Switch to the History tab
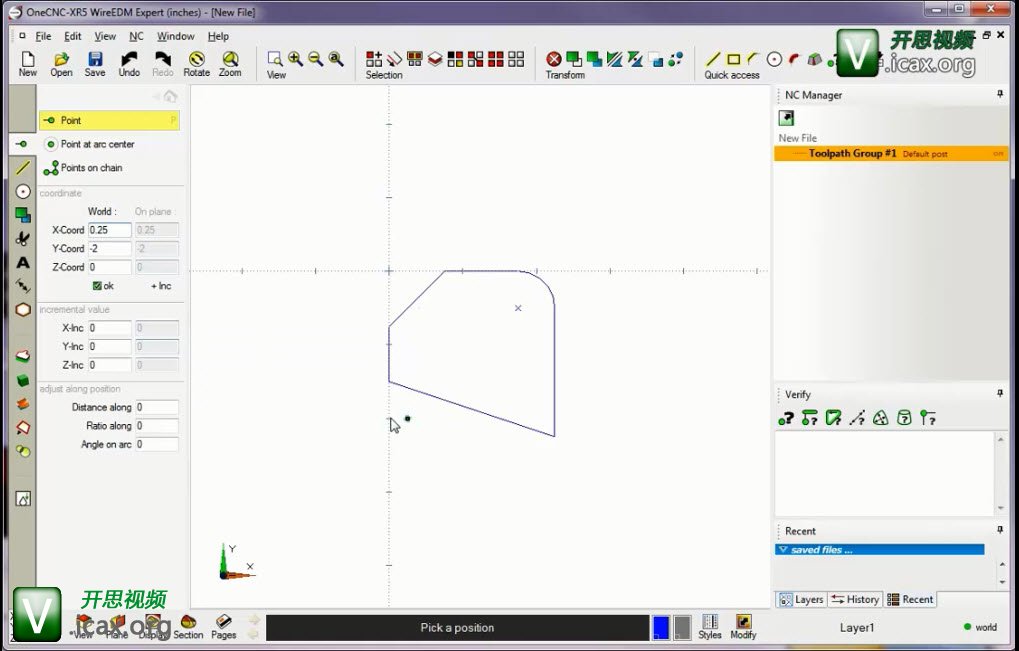Viewport: 1019px width, 651px height. pos(855,599)
